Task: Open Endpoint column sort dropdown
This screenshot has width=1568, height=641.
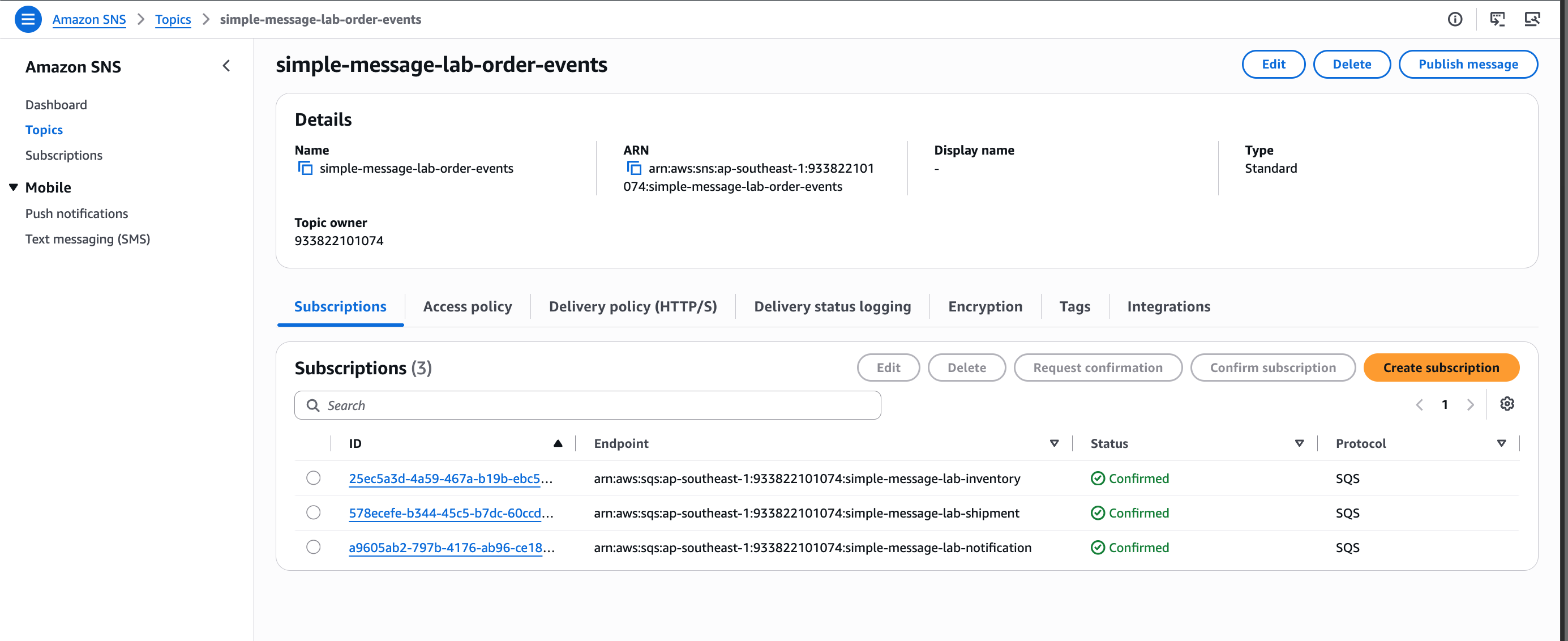Action: tap(1054, 443)
